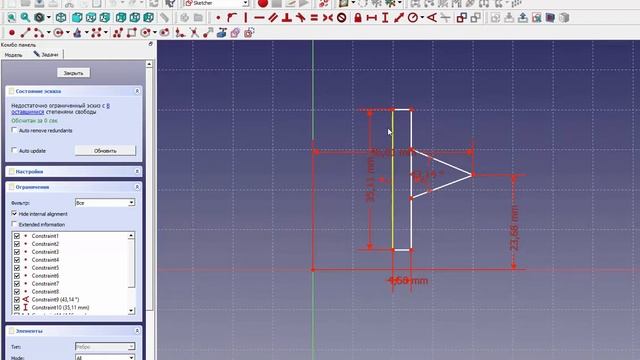Expand the Настройки section
Viewport: 640px width, 360px height.
tap(137, 171)
